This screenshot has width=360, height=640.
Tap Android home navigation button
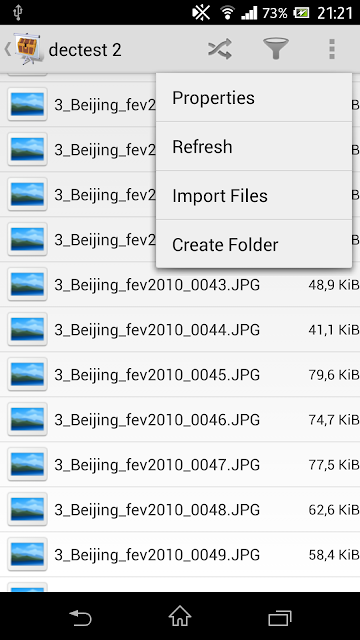coord(180,616)
